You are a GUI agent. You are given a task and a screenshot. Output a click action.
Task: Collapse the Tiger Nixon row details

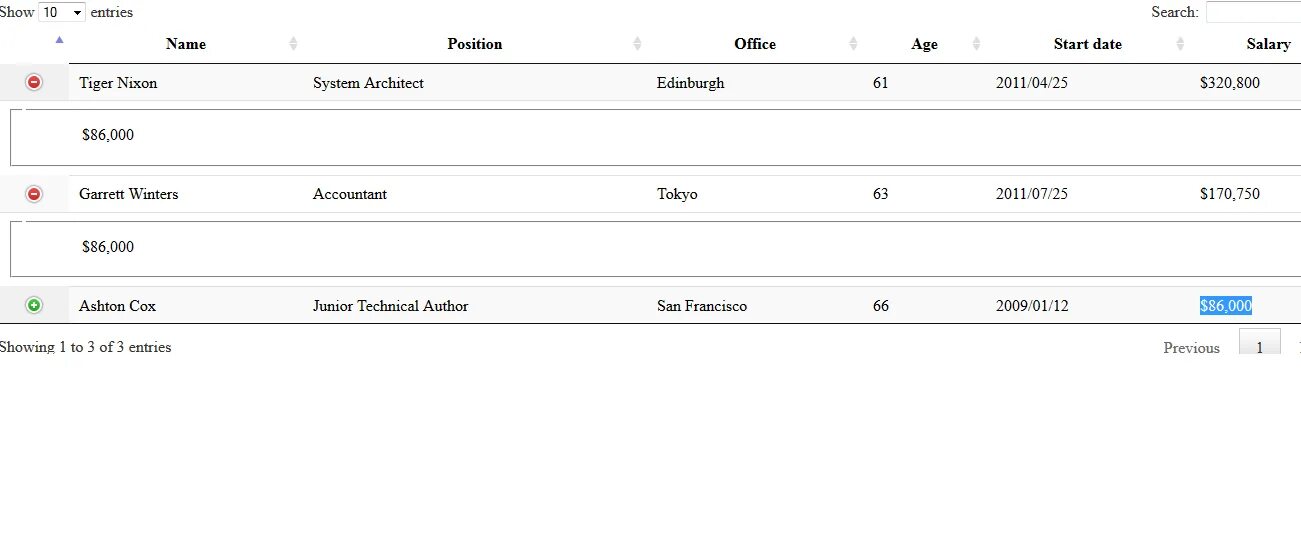click(x=34, y=82)
